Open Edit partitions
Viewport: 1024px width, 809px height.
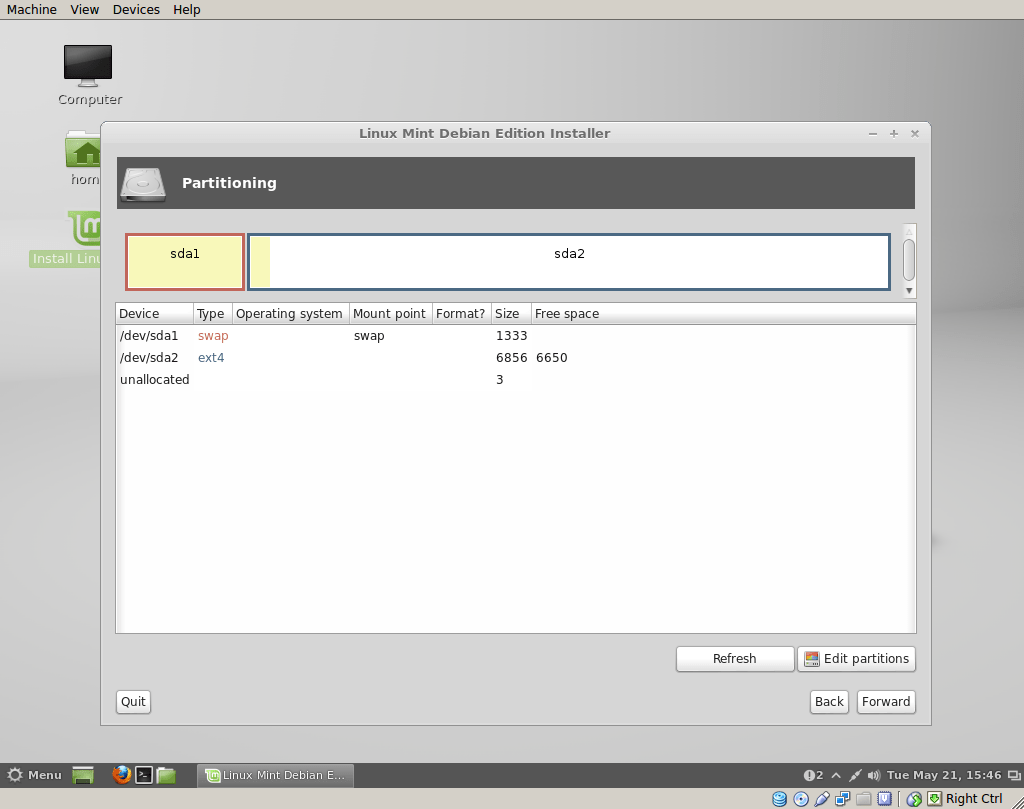tap(856, 658)
